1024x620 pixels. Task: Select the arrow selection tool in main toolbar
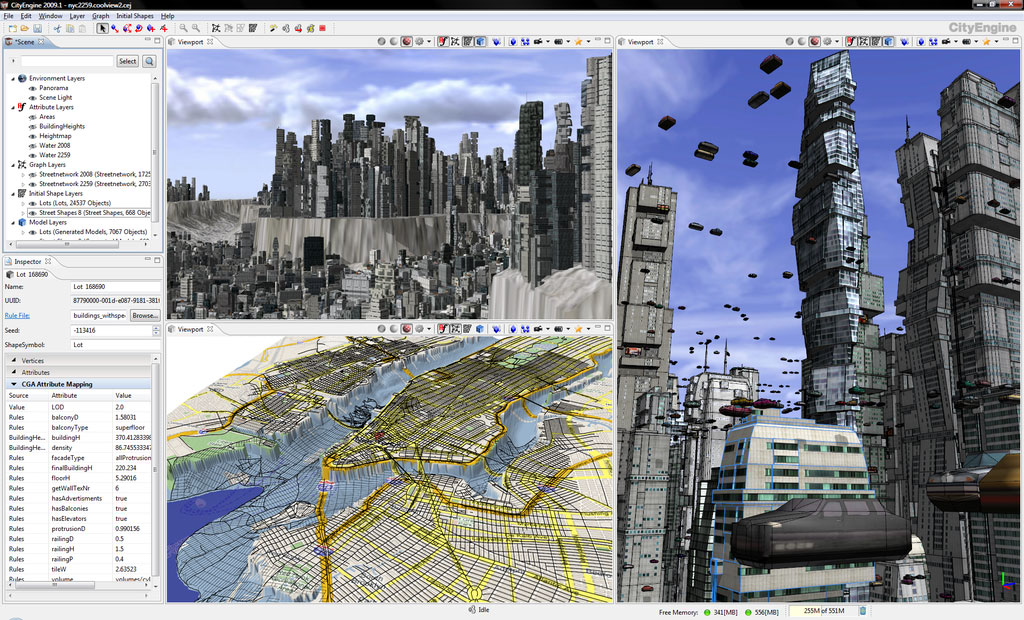click(x=103, y=28)
